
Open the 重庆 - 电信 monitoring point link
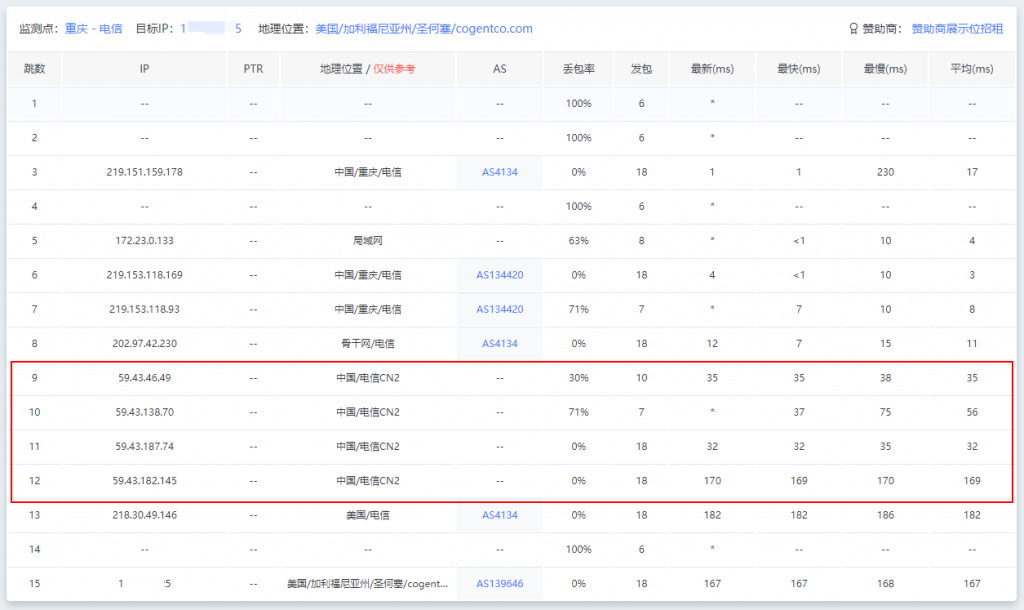tap(93, 29)
